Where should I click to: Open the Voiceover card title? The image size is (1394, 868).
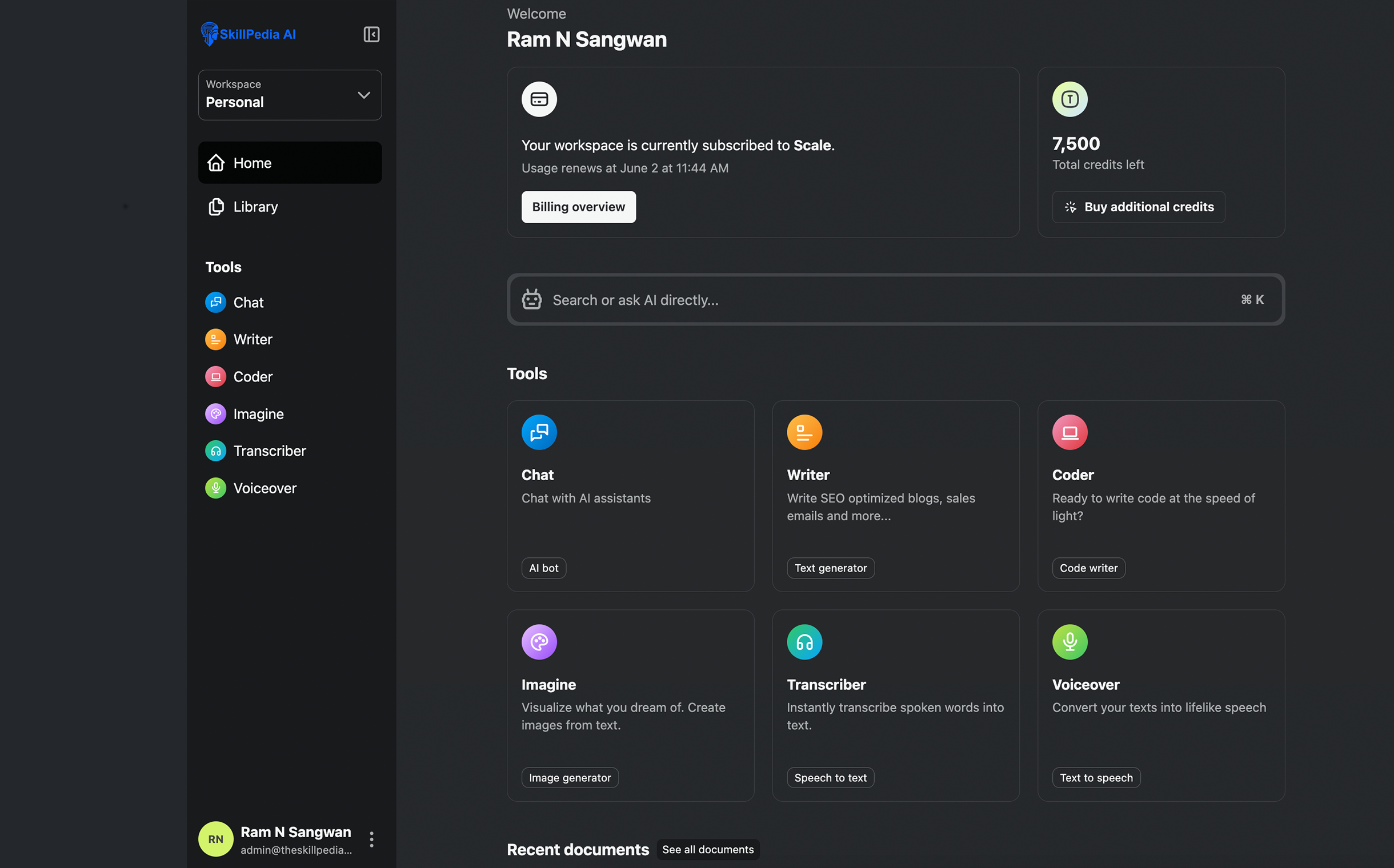pos(1085,685)
